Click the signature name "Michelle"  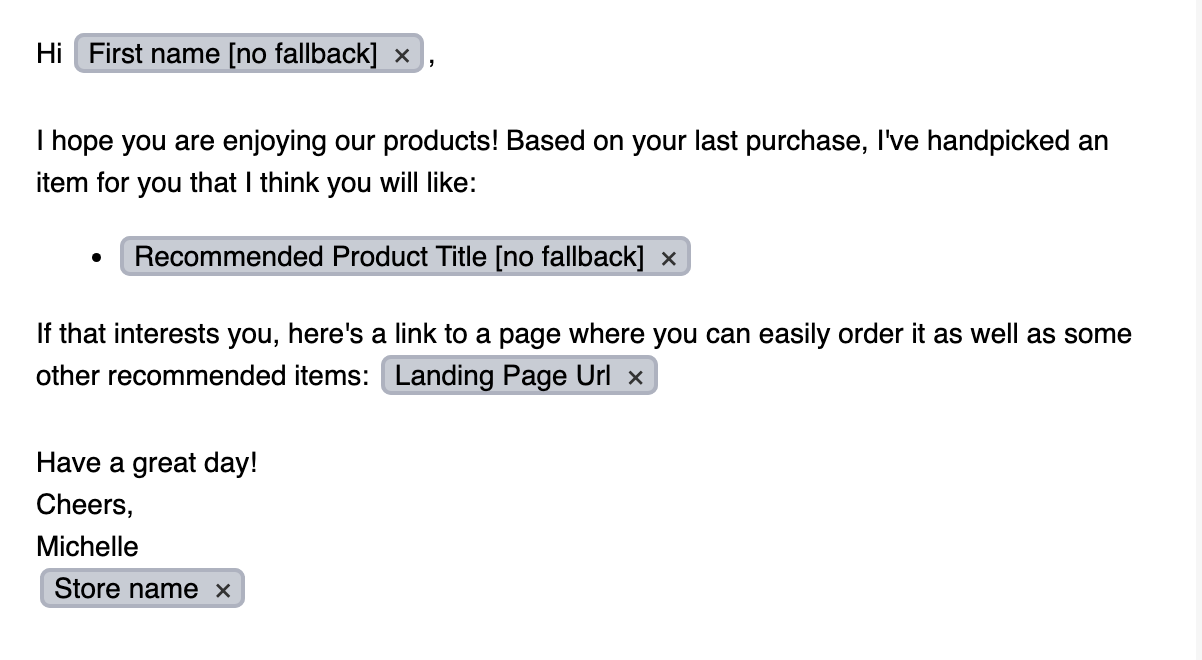click(87, 547)
